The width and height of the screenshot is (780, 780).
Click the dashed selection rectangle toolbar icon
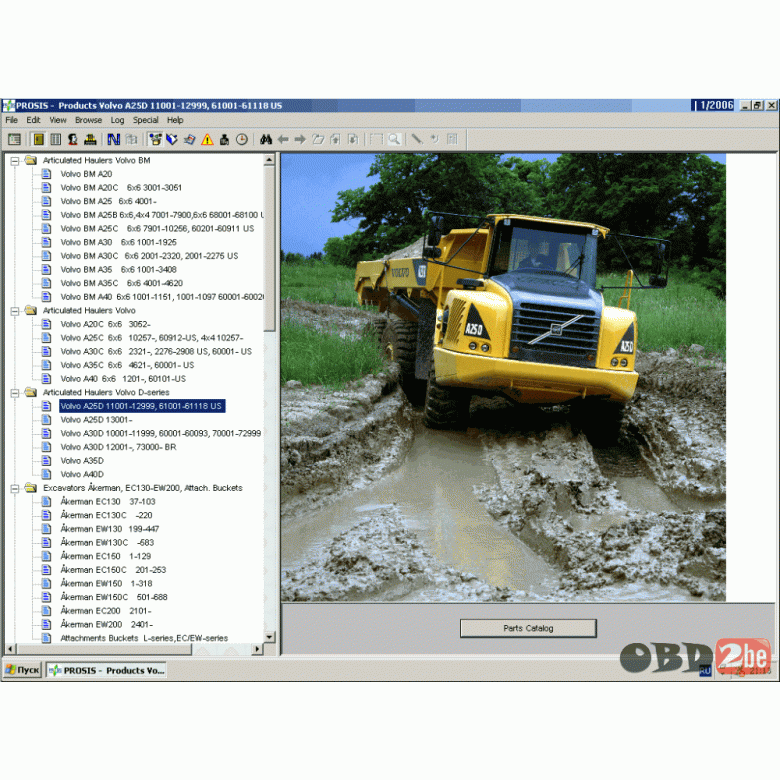[x=377, y=139]
